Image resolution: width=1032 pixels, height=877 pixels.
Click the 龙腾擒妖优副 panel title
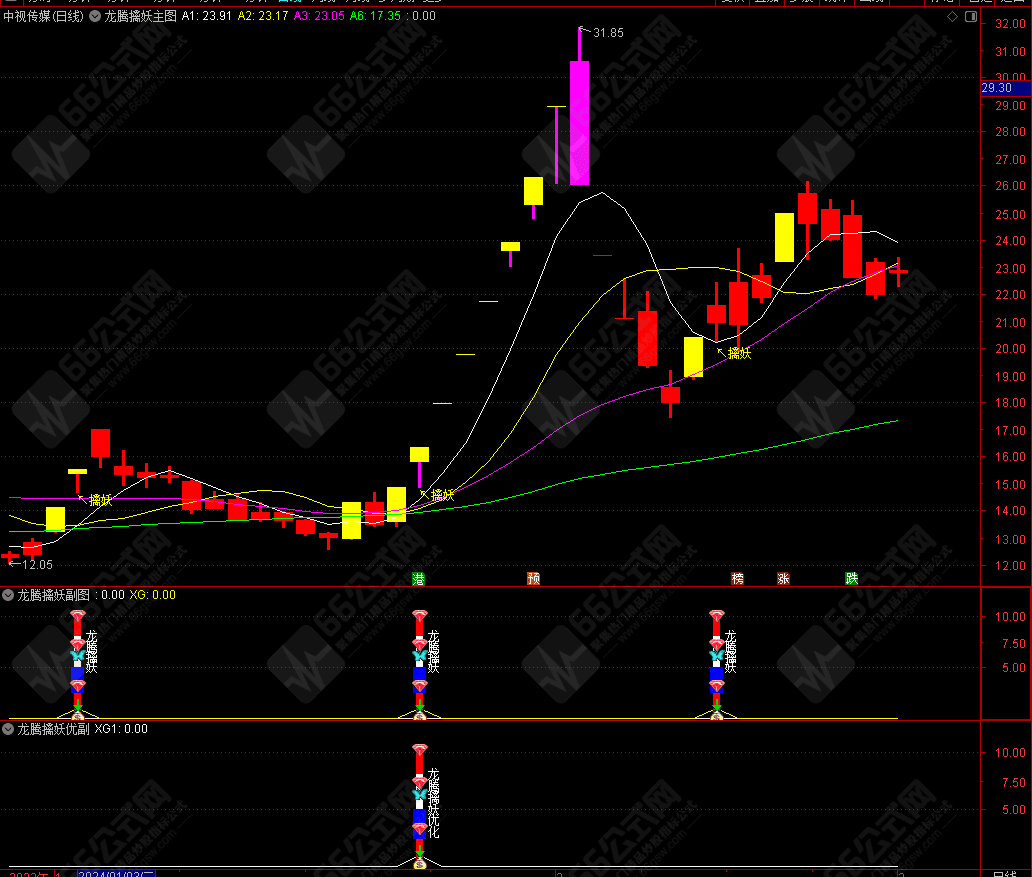coord(53,730)
